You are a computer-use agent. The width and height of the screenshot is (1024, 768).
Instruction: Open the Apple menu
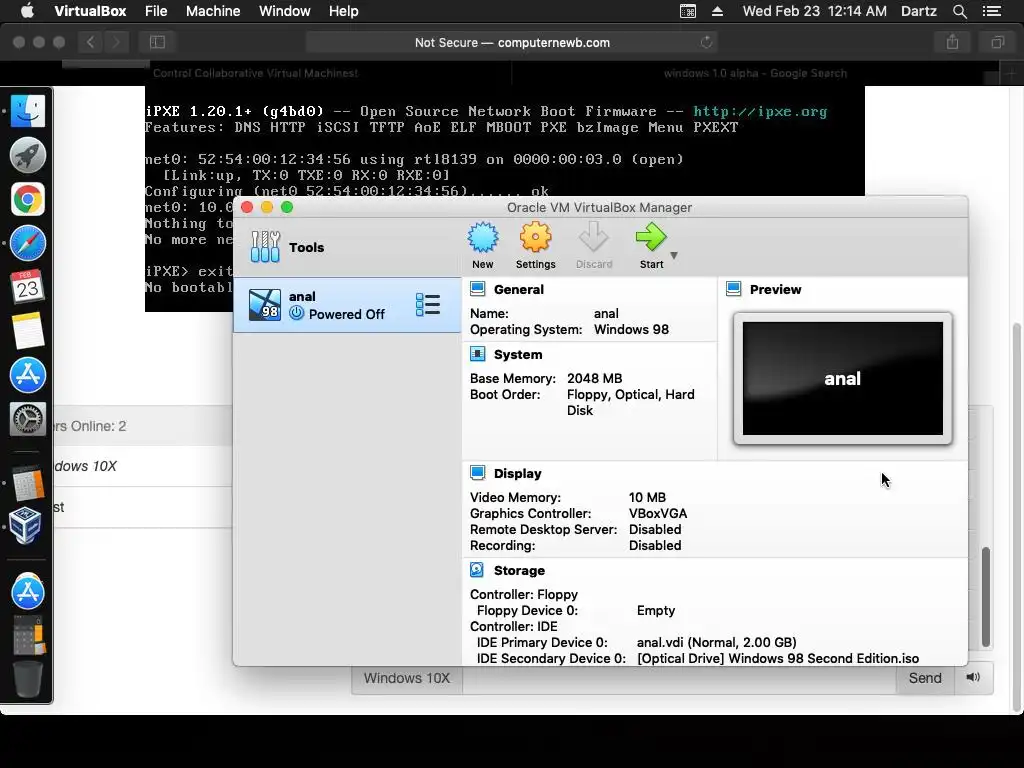point(27,11)
